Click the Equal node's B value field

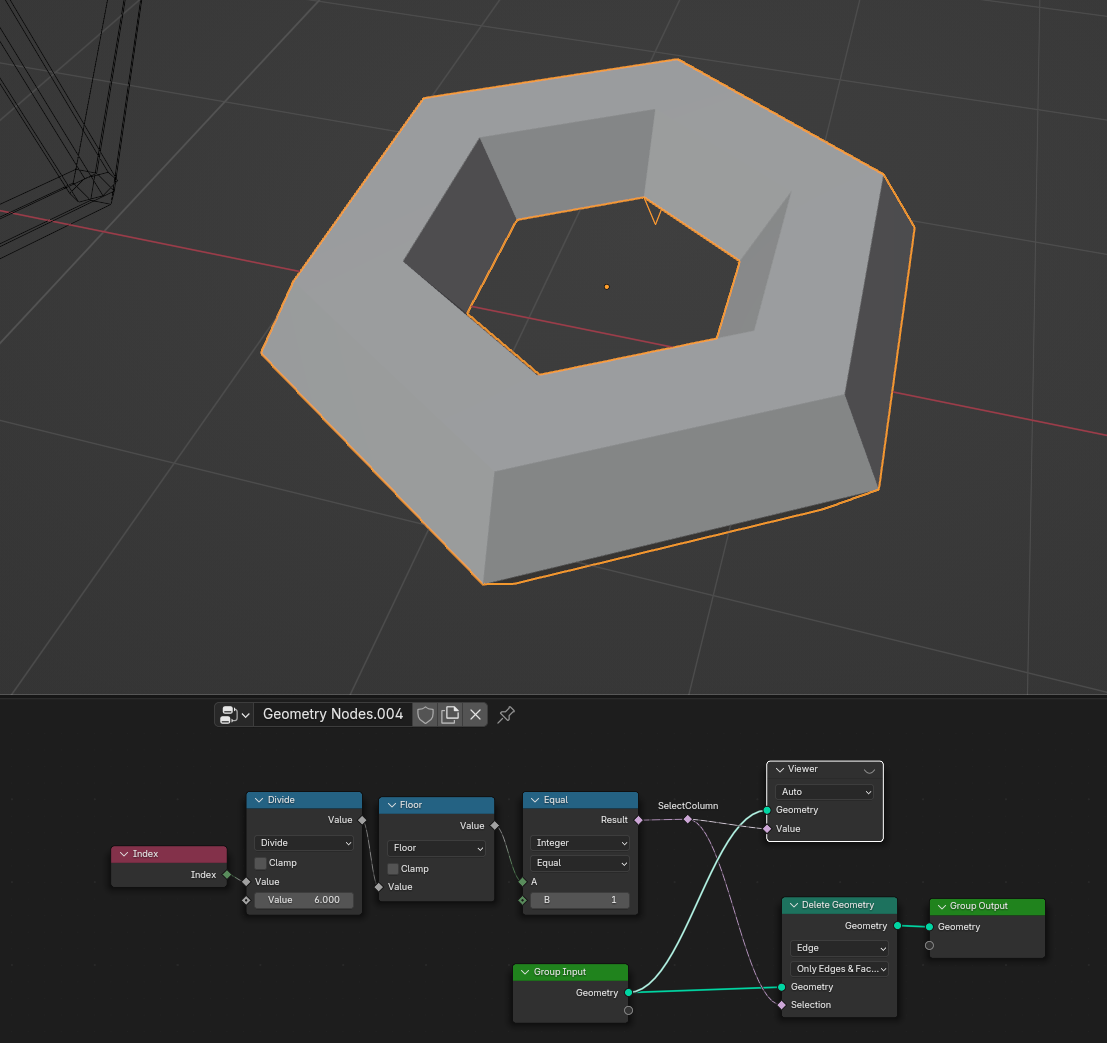click(x=580, y=900)
